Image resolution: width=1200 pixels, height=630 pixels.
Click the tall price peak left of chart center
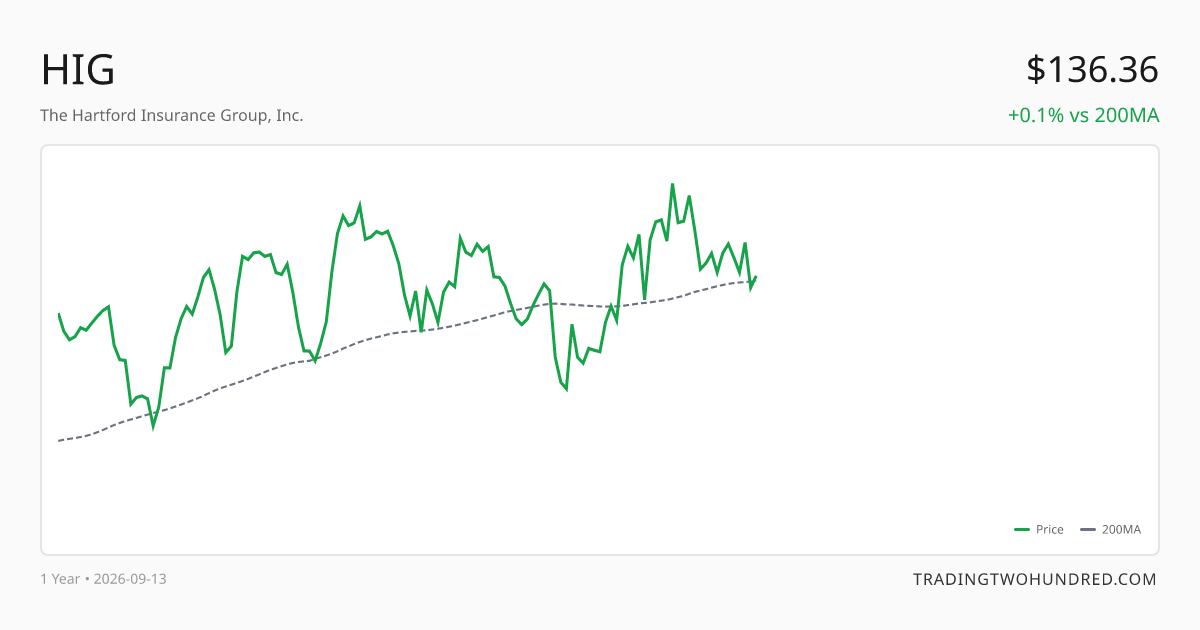360,204
